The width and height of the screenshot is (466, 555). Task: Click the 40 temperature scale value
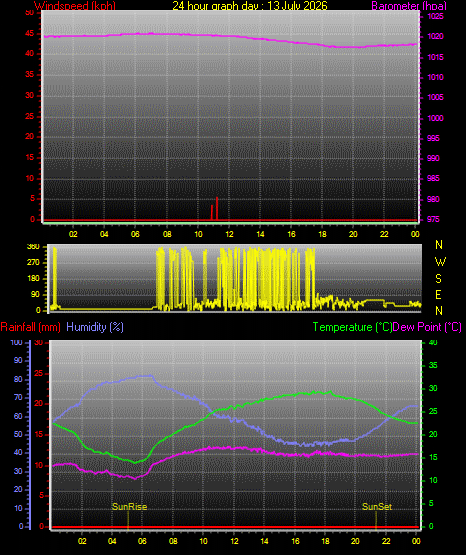[433, 343]
